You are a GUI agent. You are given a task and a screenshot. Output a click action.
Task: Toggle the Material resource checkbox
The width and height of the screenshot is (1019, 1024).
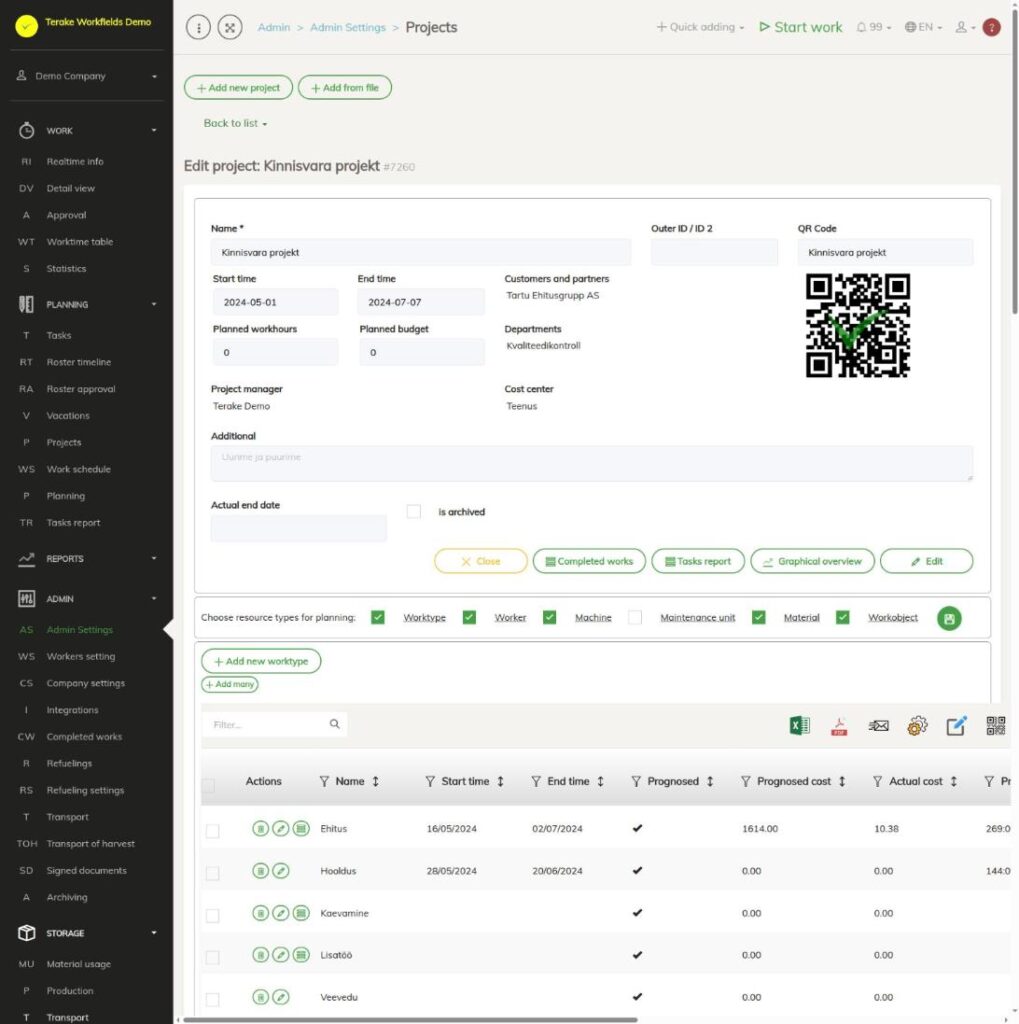[758, 617]
